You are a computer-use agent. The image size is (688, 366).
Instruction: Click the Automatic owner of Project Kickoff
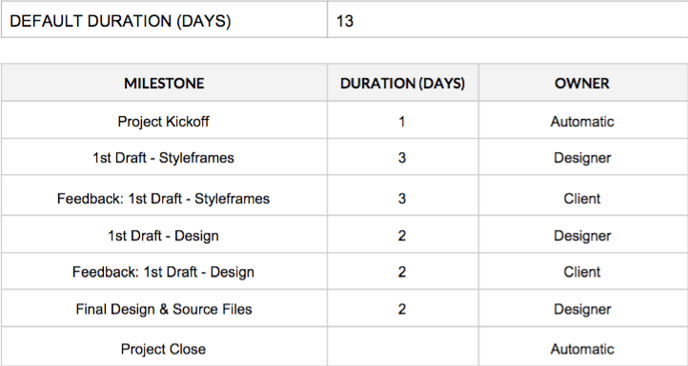pyautogui.click(x=582, y=122)
